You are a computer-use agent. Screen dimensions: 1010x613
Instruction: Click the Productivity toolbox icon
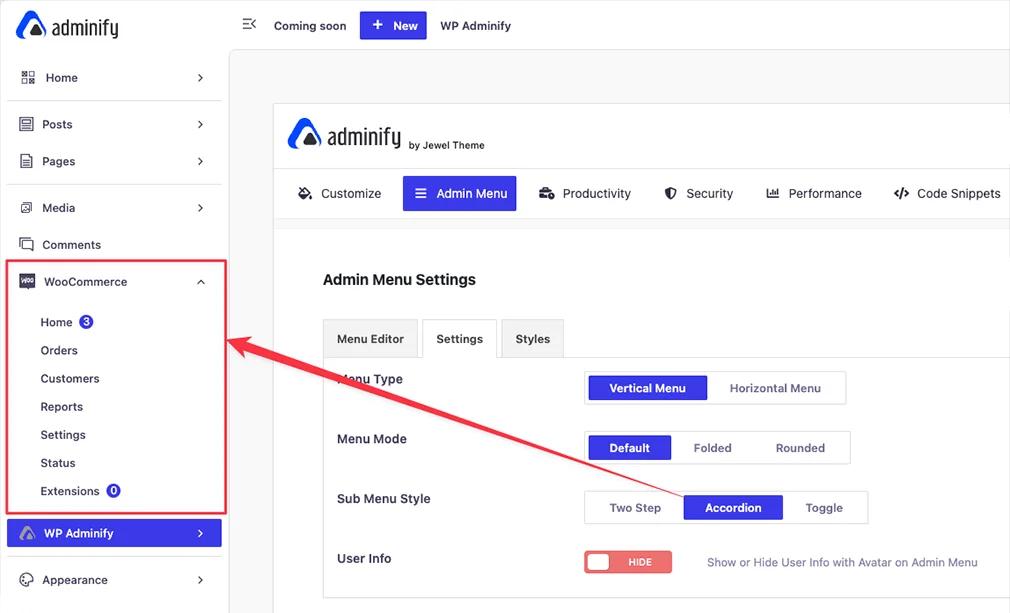(x=547, y=193)
